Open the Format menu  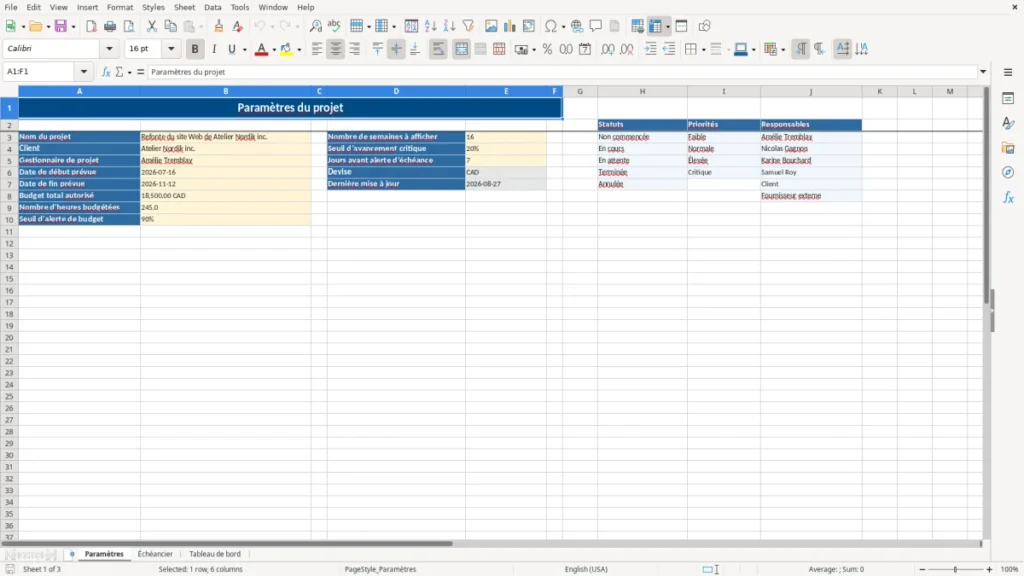[120, 7]
